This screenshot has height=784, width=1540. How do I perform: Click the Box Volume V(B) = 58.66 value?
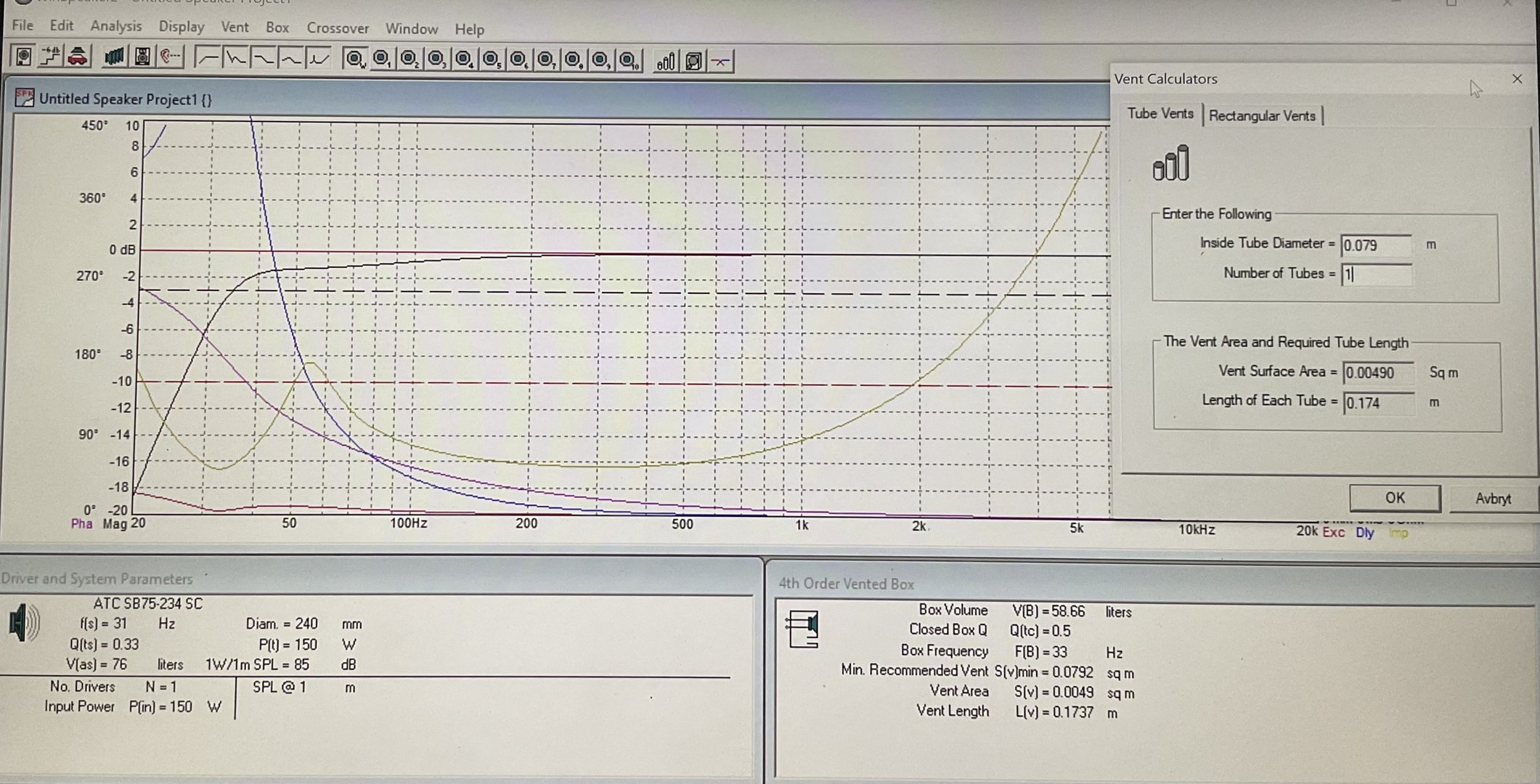click(x=1048, y=611)
